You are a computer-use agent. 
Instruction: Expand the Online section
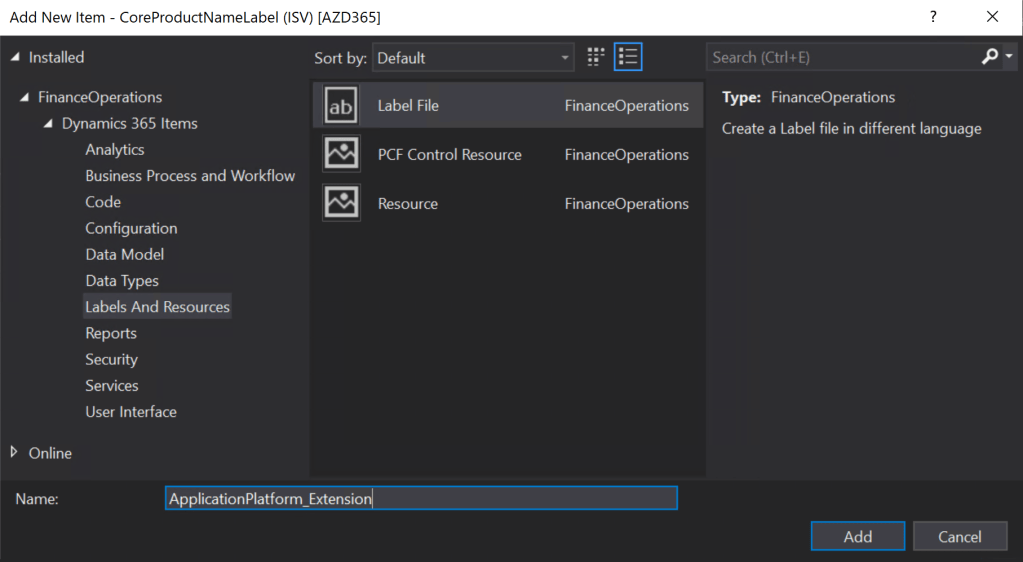point(14,453)
